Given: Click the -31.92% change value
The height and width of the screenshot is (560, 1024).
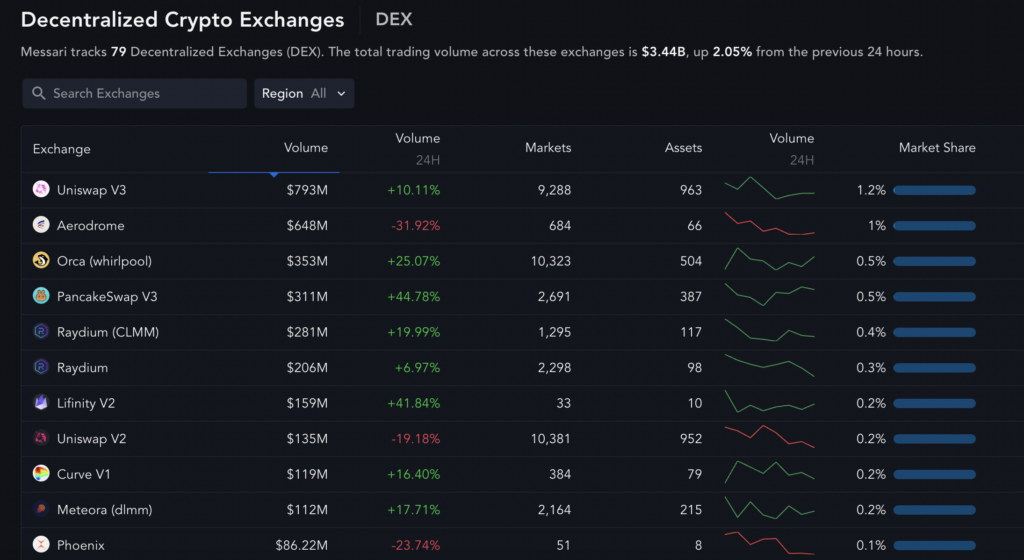Looking at the screenshot, I should [415, 226].
